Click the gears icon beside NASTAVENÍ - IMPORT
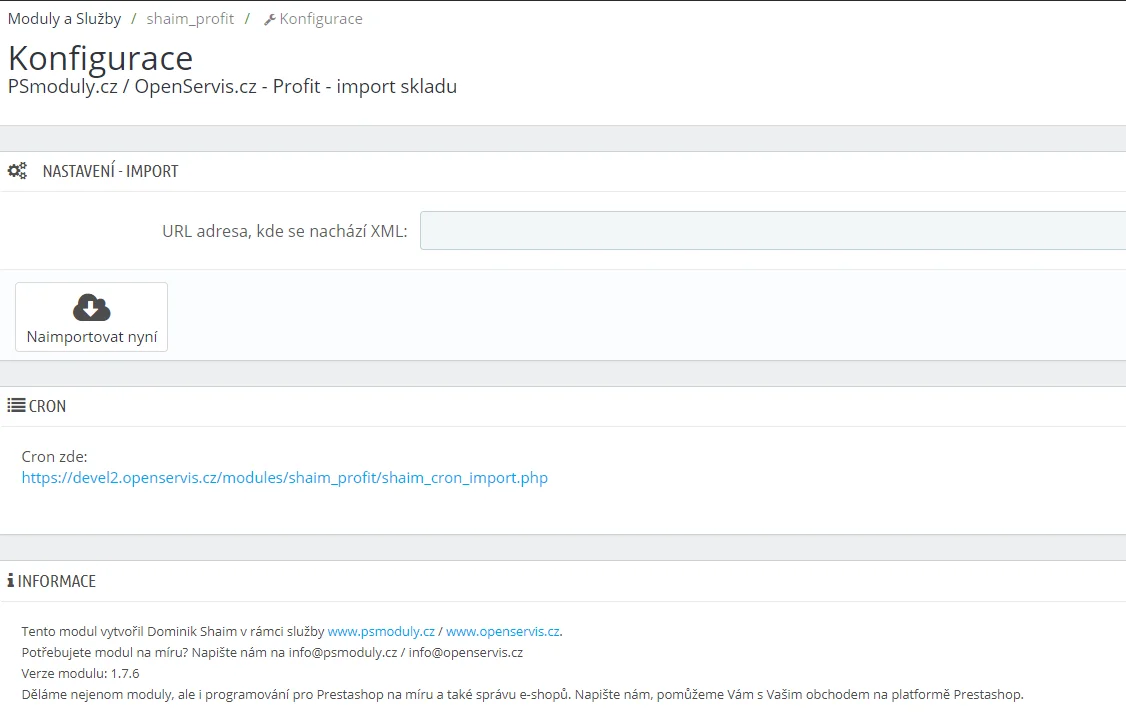 pos(17,171)
